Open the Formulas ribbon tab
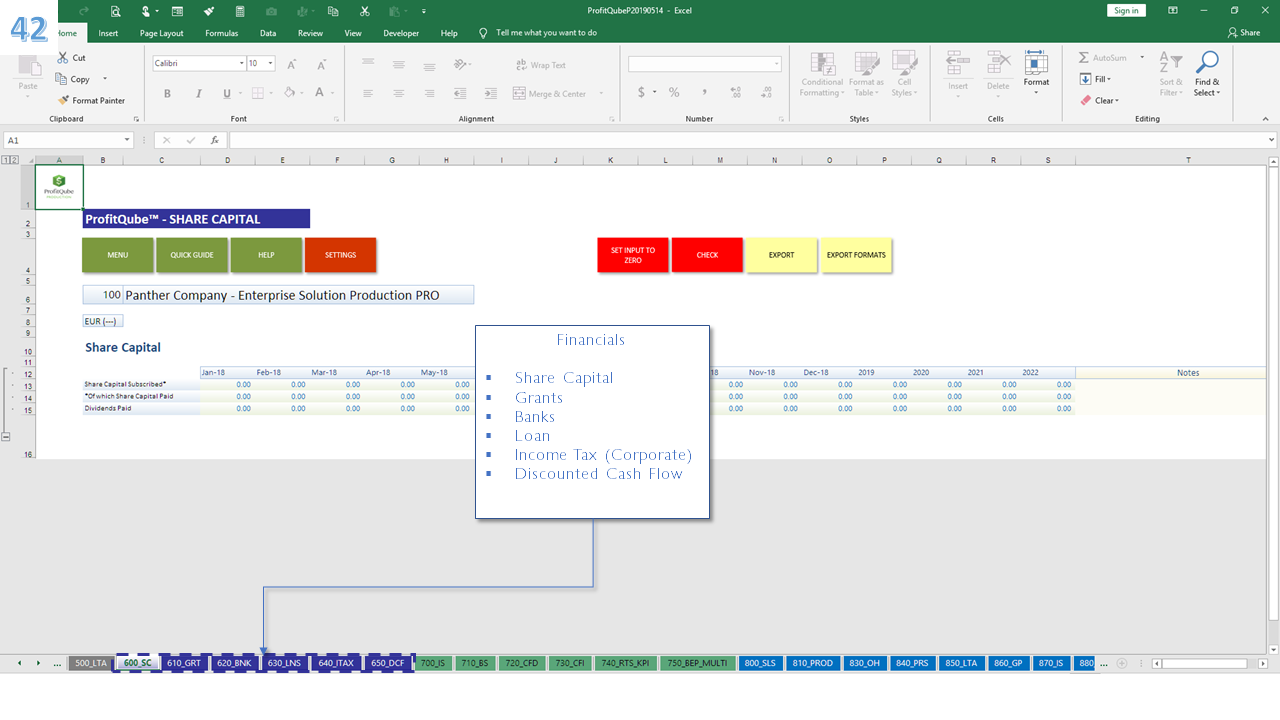 (x=221, y=33)
